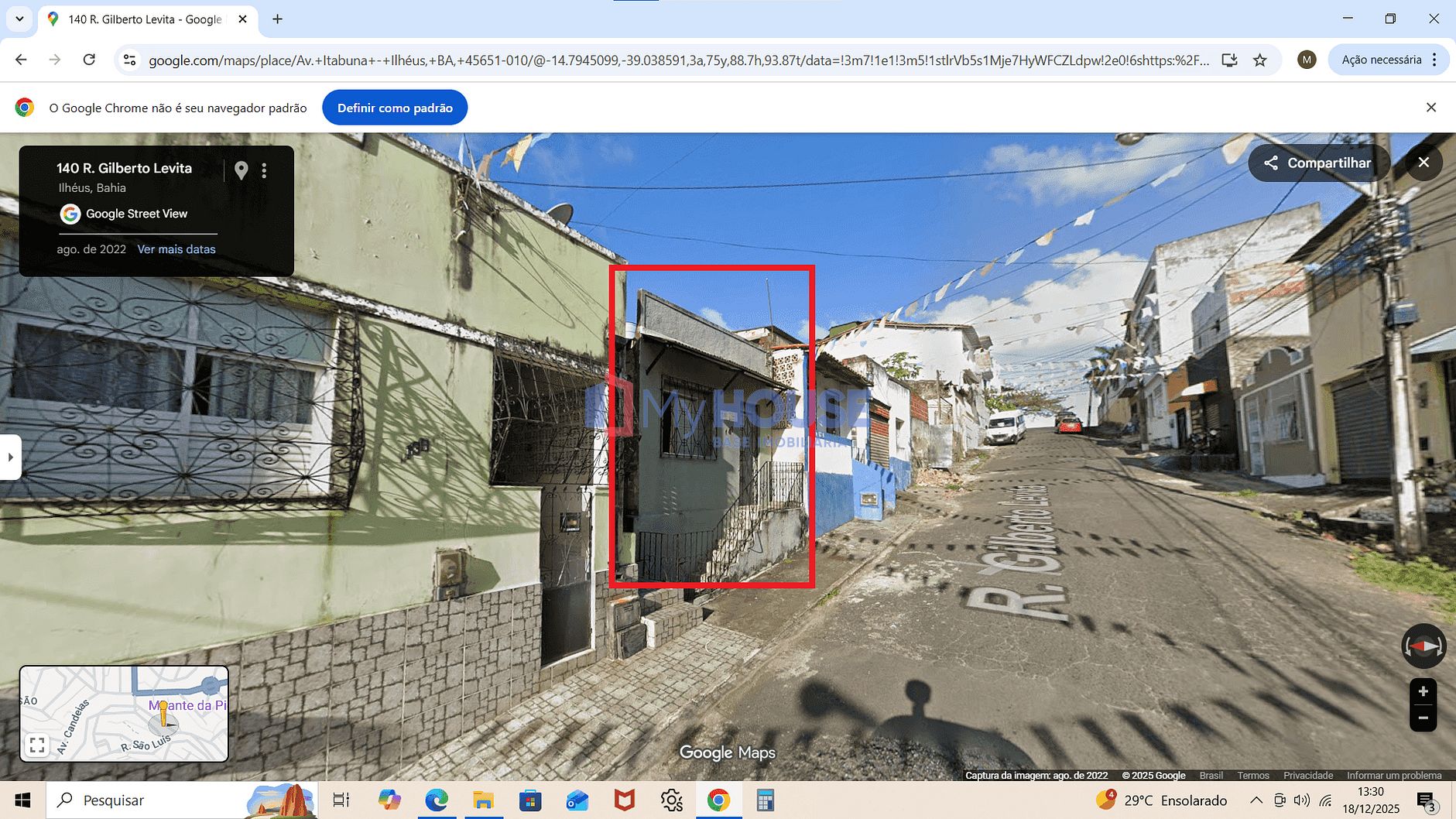Zoom in with the plus button
The image size is (1456, 819).
tap(1423, 691)
